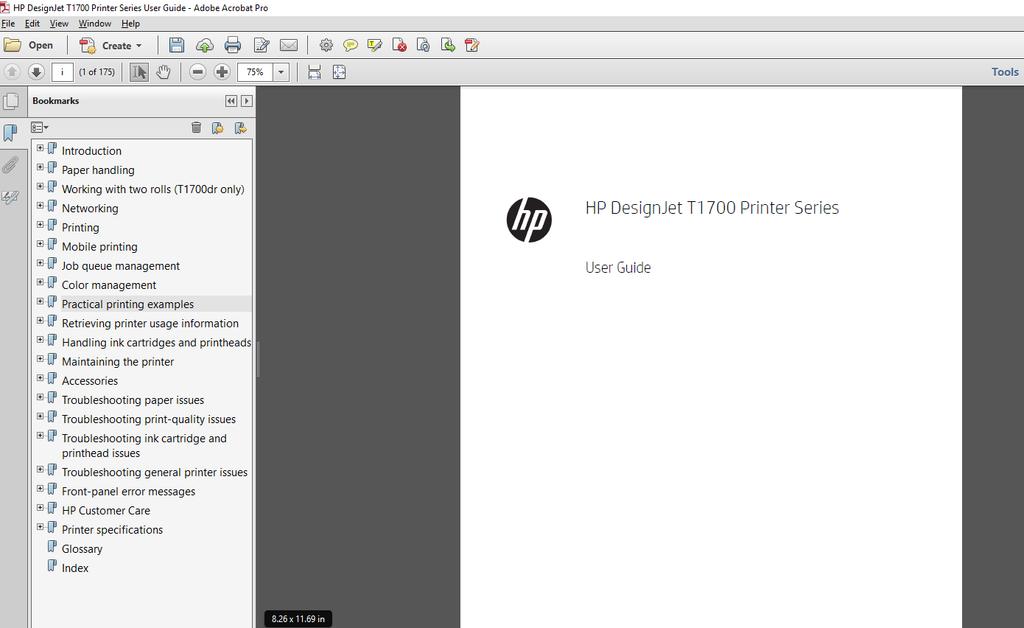Image resolution: width=1024 pixels, height=628 pixels.
Task: Activate the Select tool cursor icon
Action: pos(139,72)
